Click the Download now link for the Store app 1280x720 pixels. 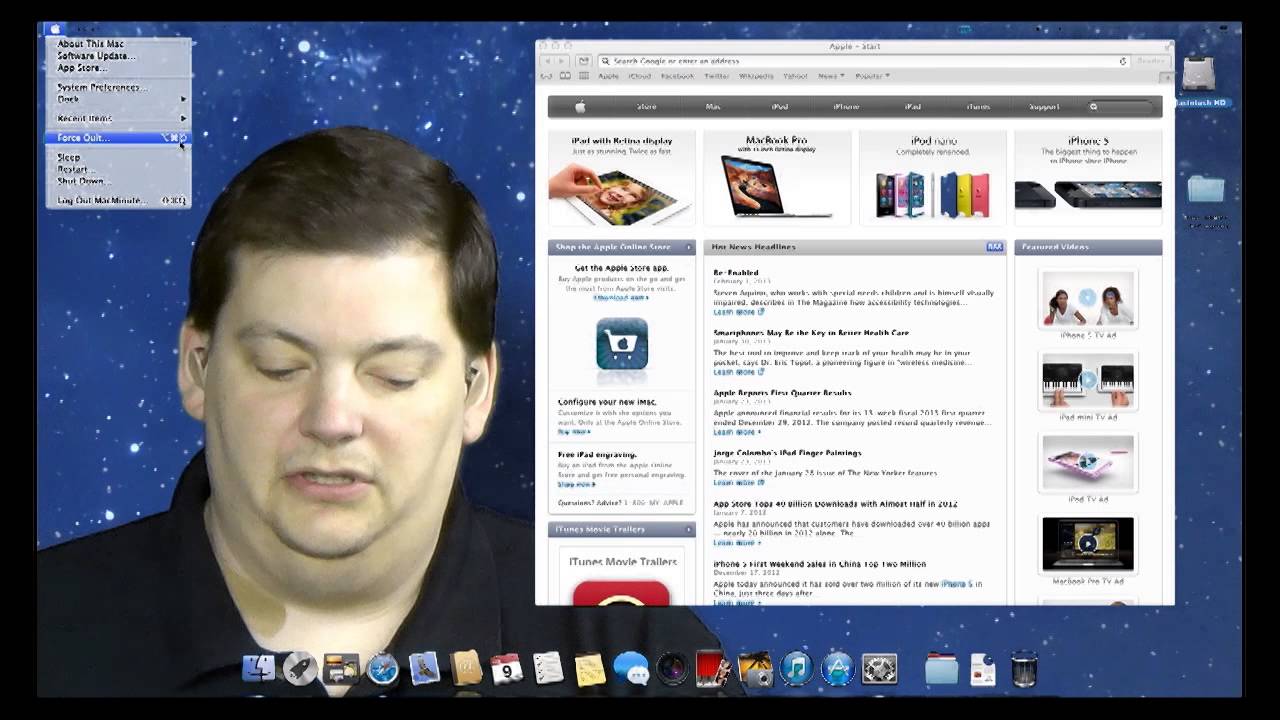coord(620,298)
